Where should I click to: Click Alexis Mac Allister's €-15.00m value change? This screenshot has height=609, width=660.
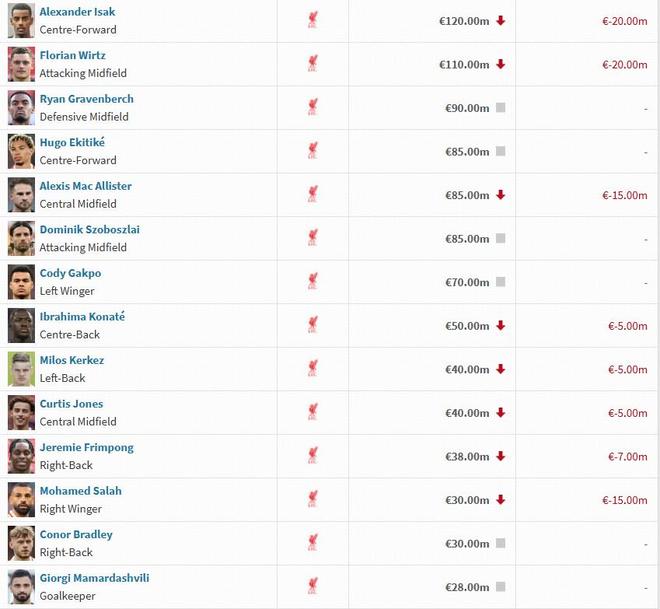(x=624, y=195)
